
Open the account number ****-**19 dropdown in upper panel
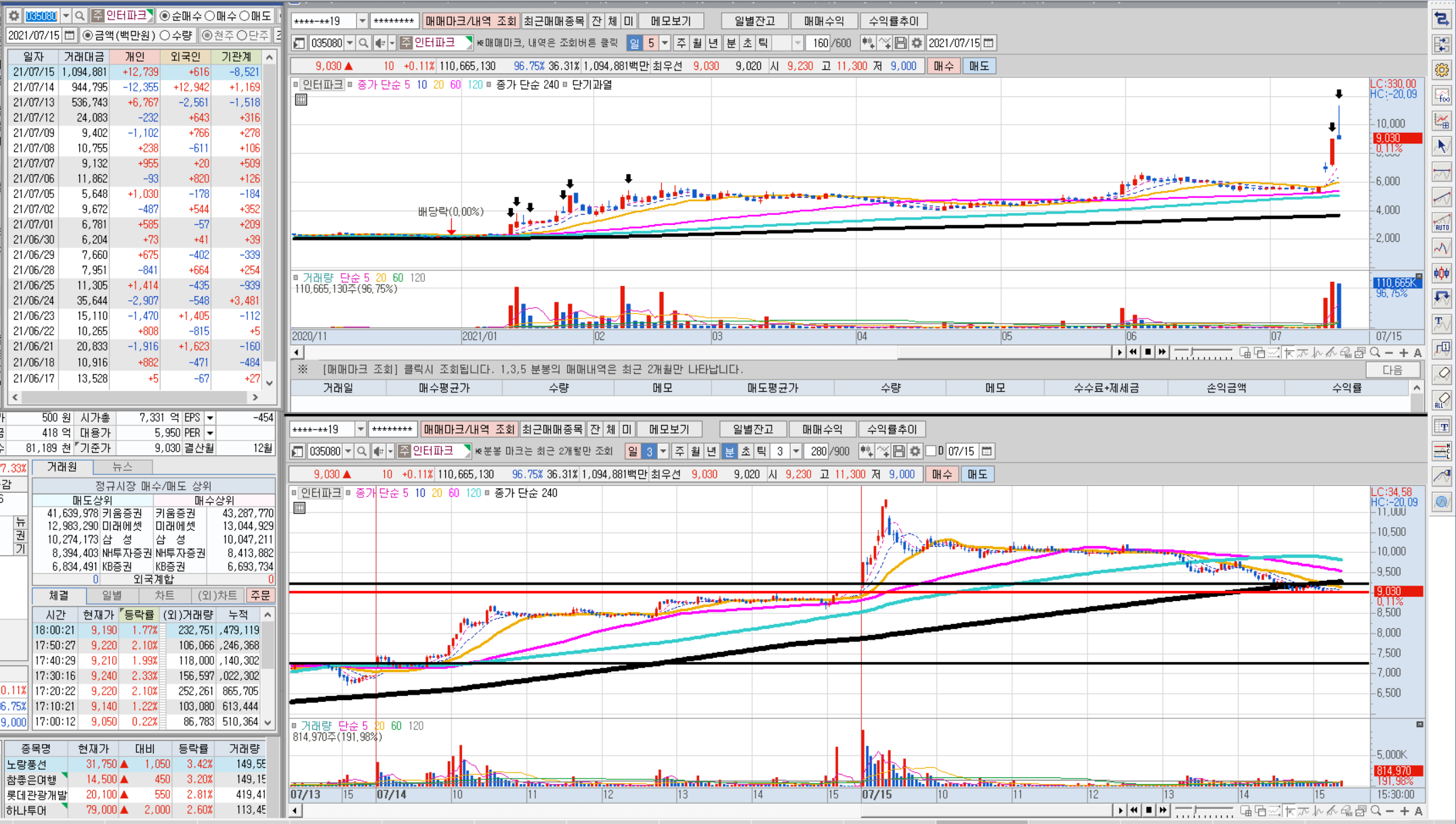(x=362, y=21)
